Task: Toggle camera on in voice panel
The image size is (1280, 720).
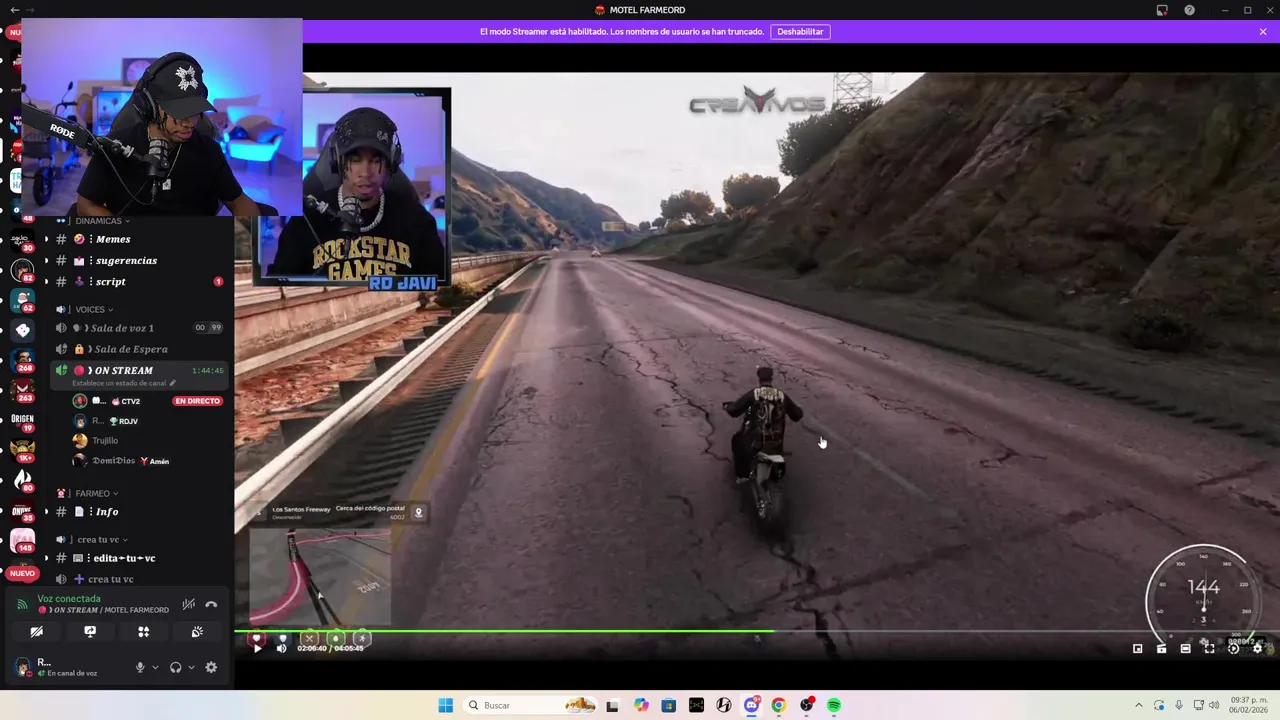Action: 37,632
